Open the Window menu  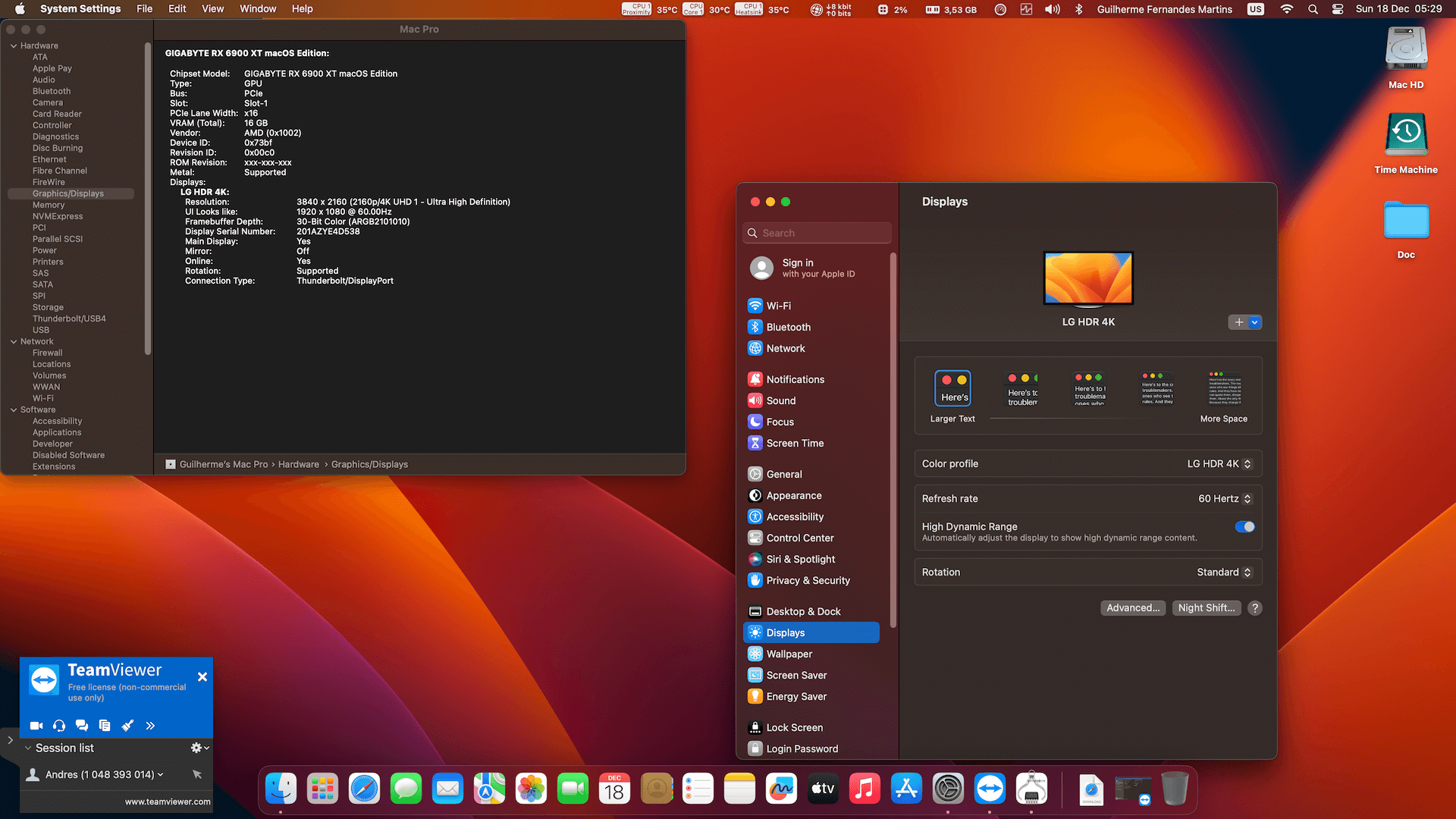tap(258, 9)
